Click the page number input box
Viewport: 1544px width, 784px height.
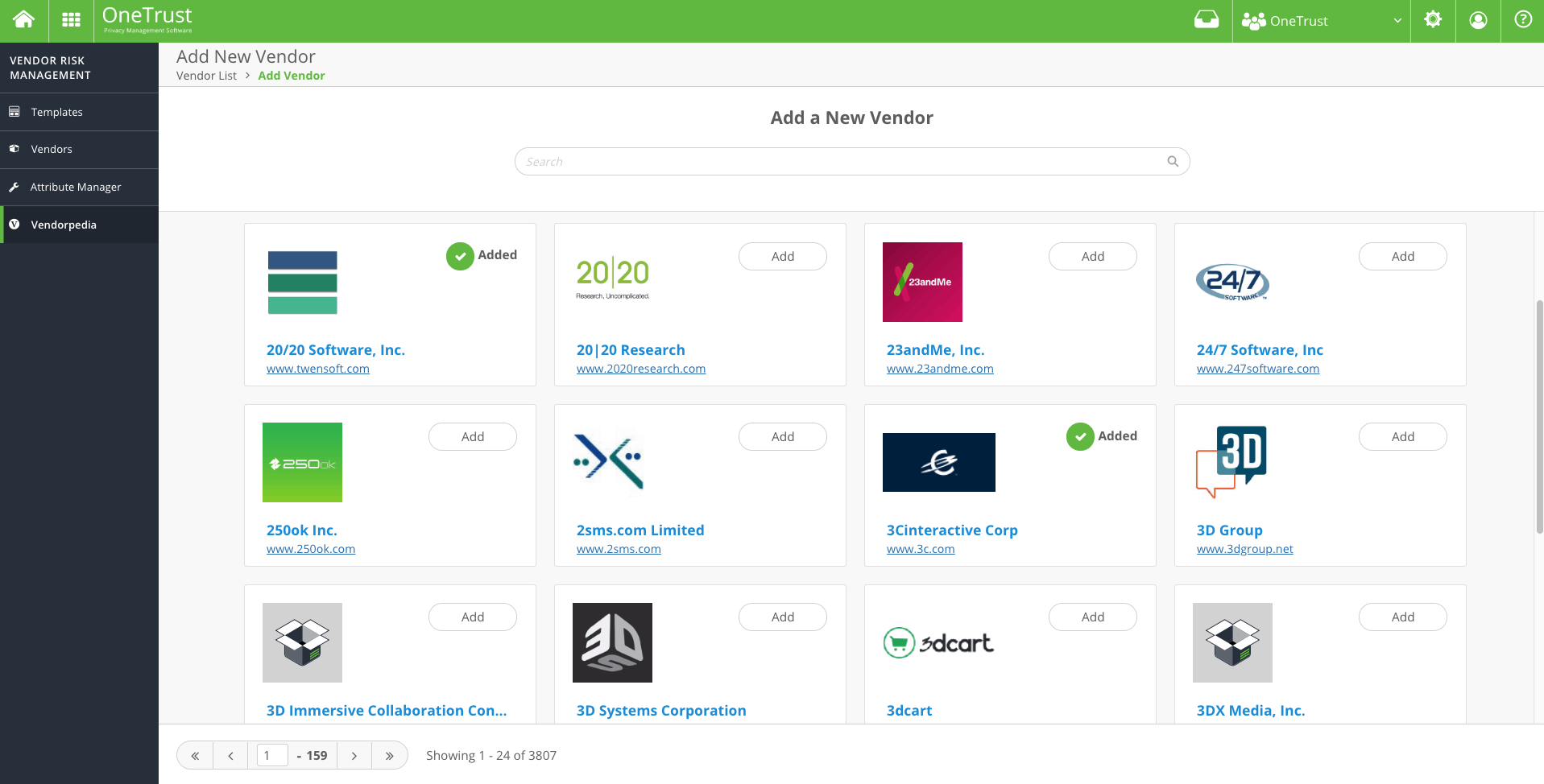pyautogui.click(x=272, y=756)
